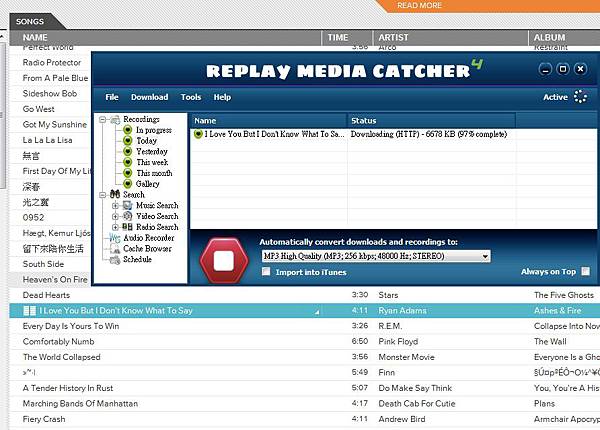Click the Yesterday green icon in tree
Screen dimensions: 600x430
[x=128, y=151]
